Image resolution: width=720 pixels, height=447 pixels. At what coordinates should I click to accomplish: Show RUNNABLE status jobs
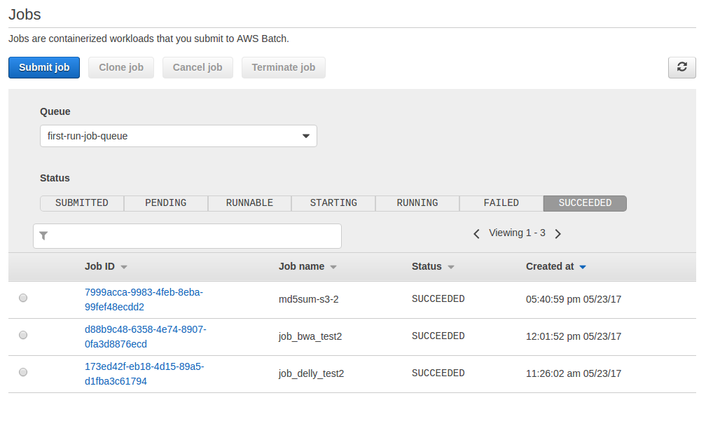tap(249, 203)
